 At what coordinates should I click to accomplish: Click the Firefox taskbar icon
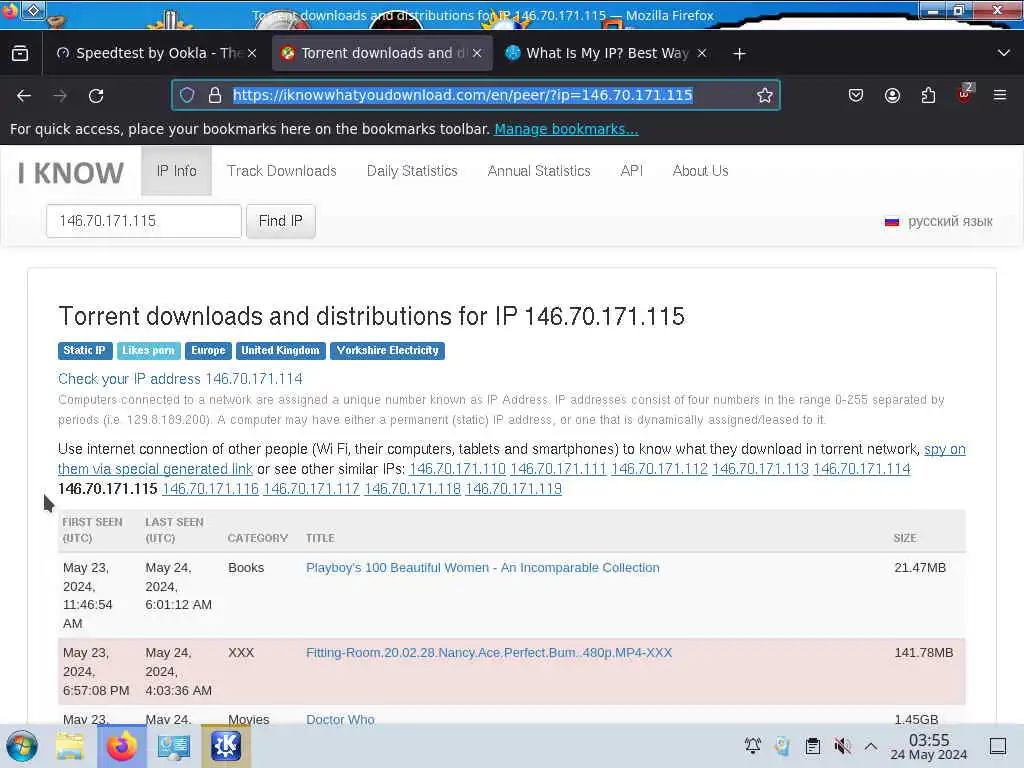[x=121, y=746]
